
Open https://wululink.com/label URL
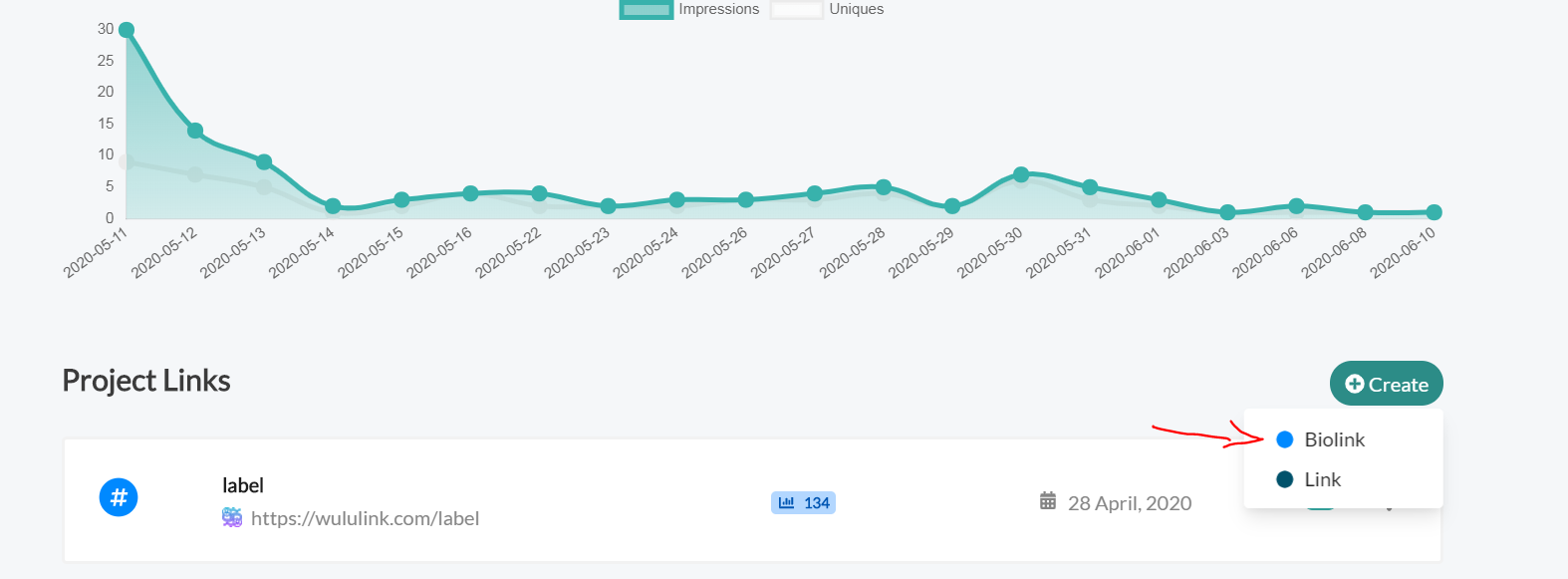[x=365, y=518]
